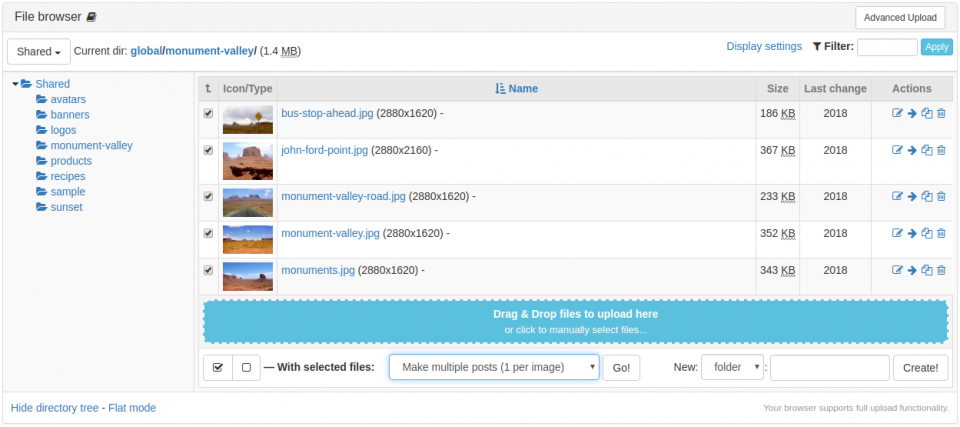This screenshot has width=960, height=427.
Task: Copy icon in monument-valley.jpg row
Action: pyautogui.click(x=927, y=233)
